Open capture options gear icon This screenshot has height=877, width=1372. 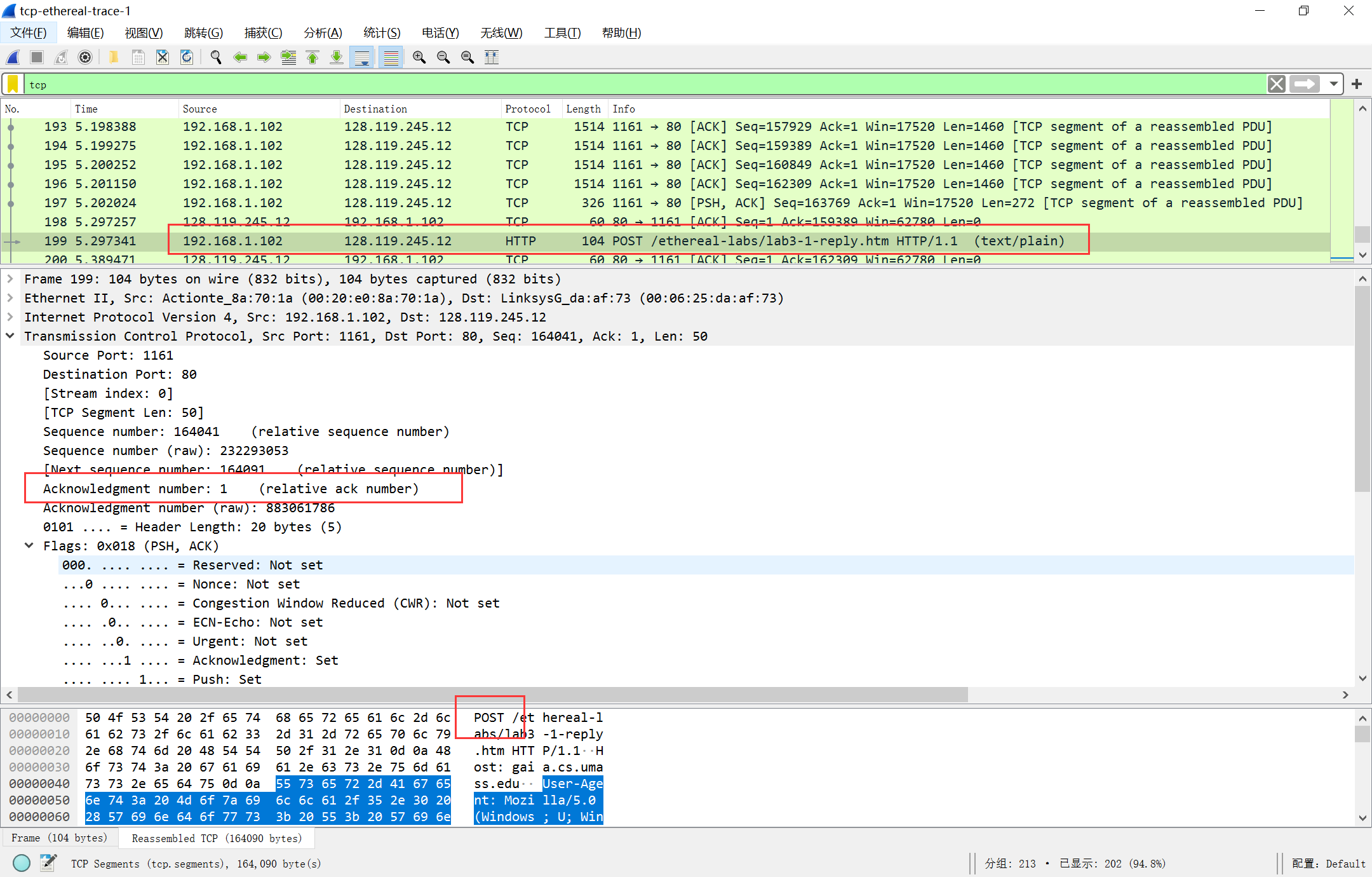[85, 58]
